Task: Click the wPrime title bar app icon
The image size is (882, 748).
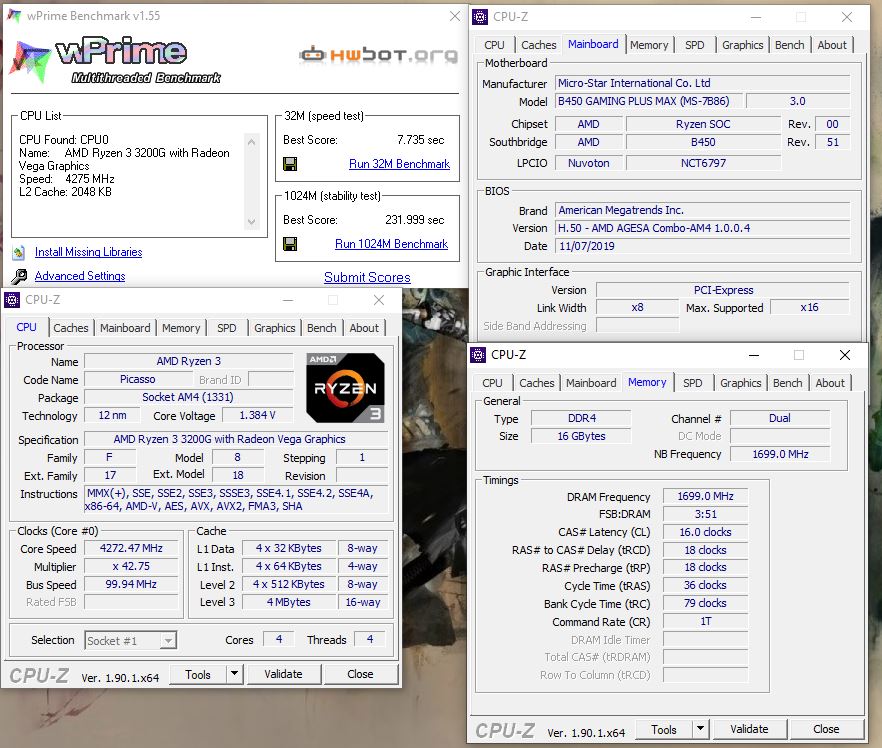Action: pyautogui.click(x=14, y=16)
